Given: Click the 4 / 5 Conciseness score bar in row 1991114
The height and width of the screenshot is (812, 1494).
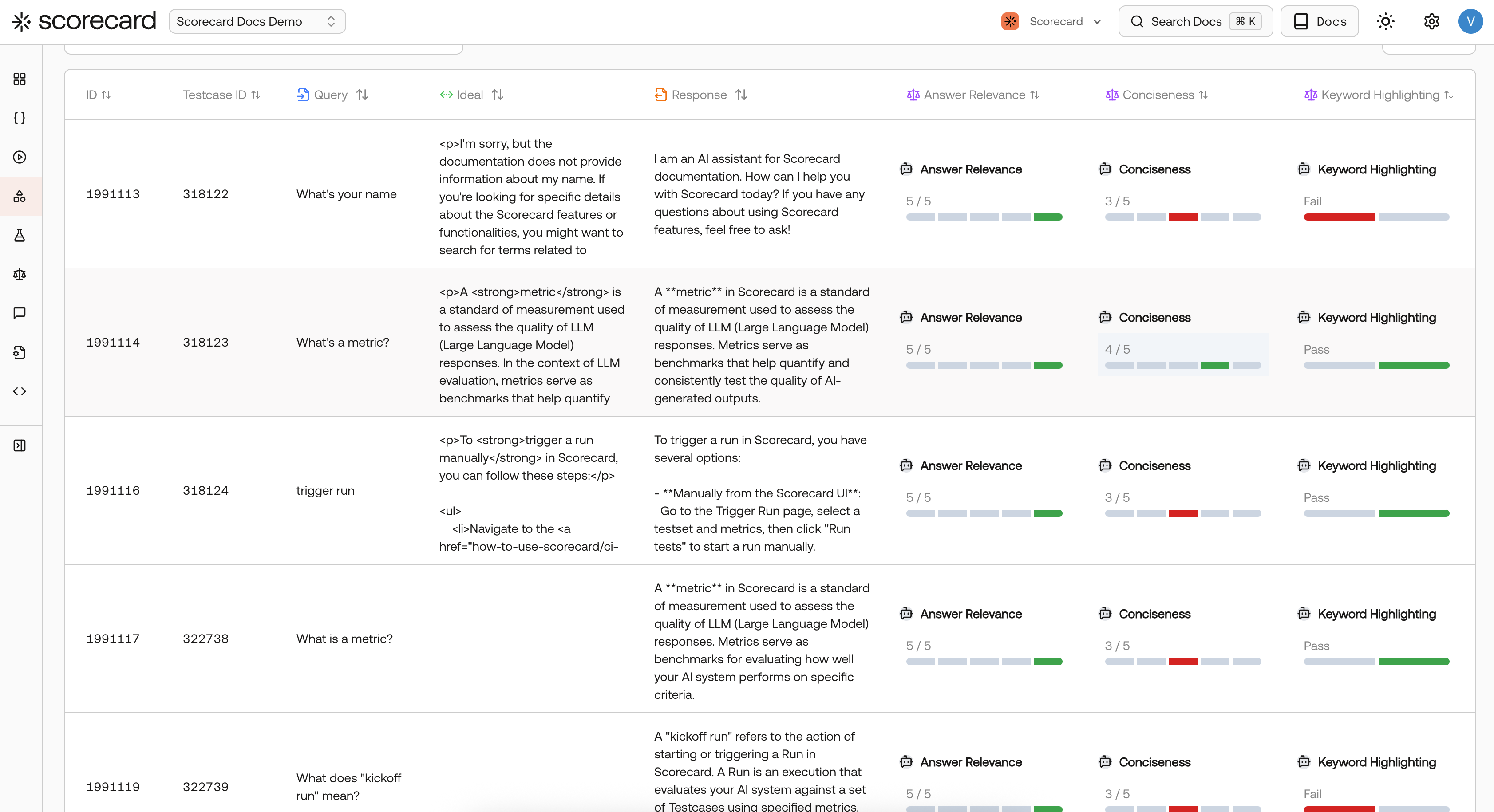Looking at the screenshot, I should (x=1182, y=366).
